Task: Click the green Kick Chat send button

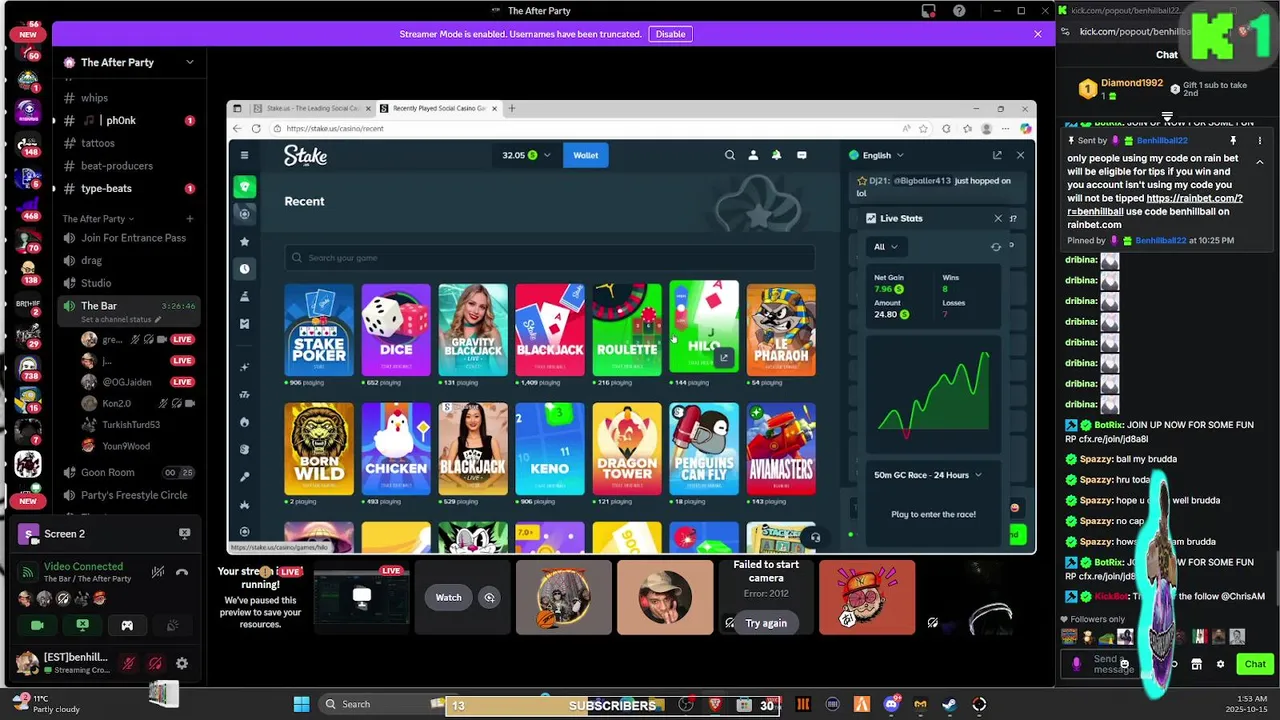Action: 1254,664
